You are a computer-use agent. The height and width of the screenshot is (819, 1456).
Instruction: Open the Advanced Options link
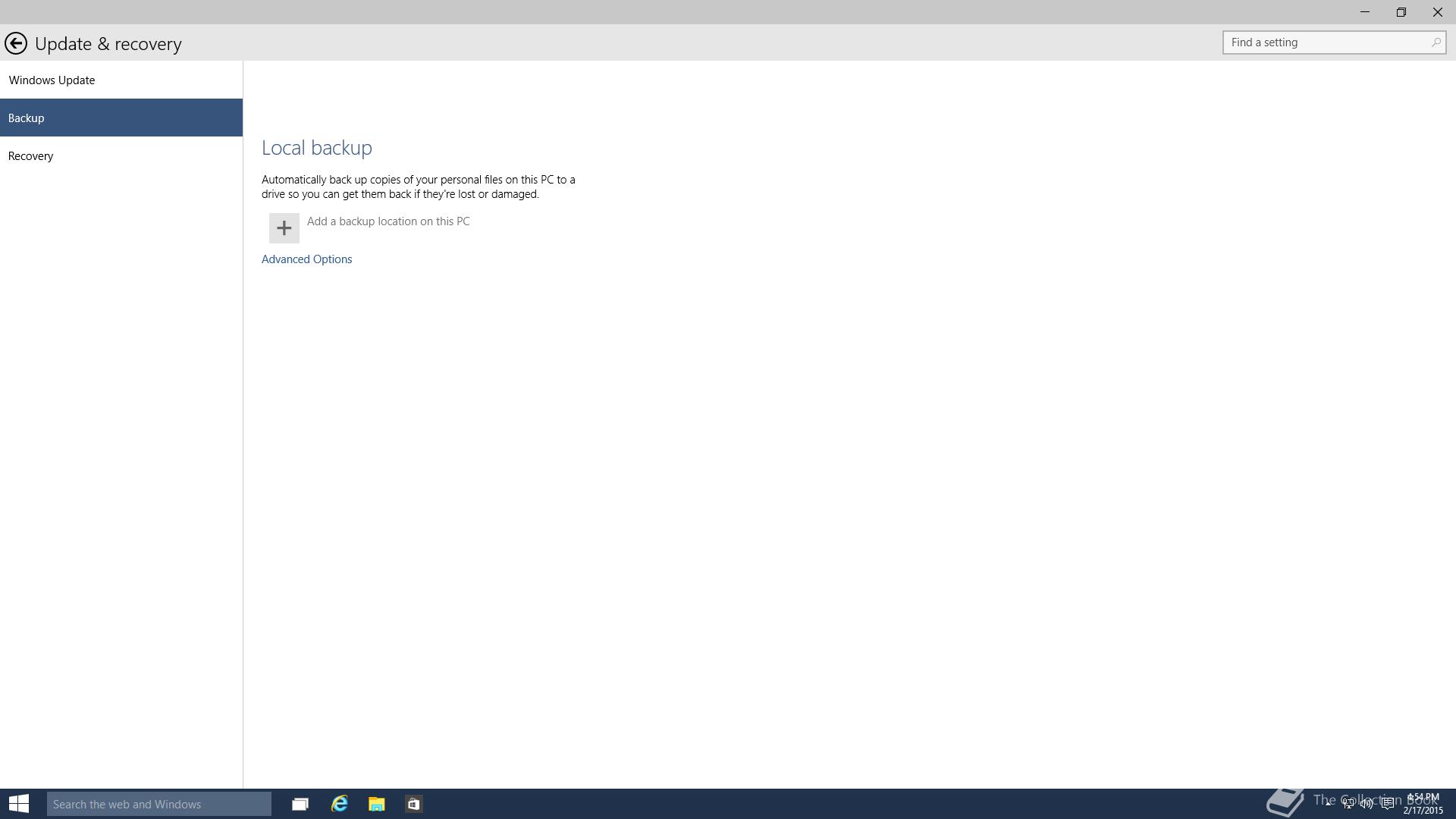pos(306,259)
